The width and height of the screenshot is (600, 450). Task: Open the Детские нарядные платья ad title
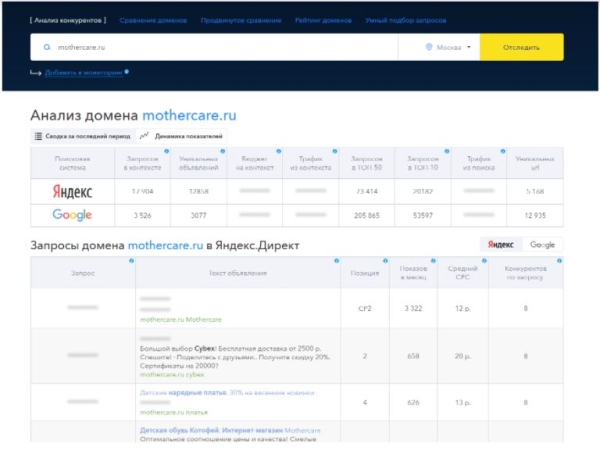tap(227, 393)
